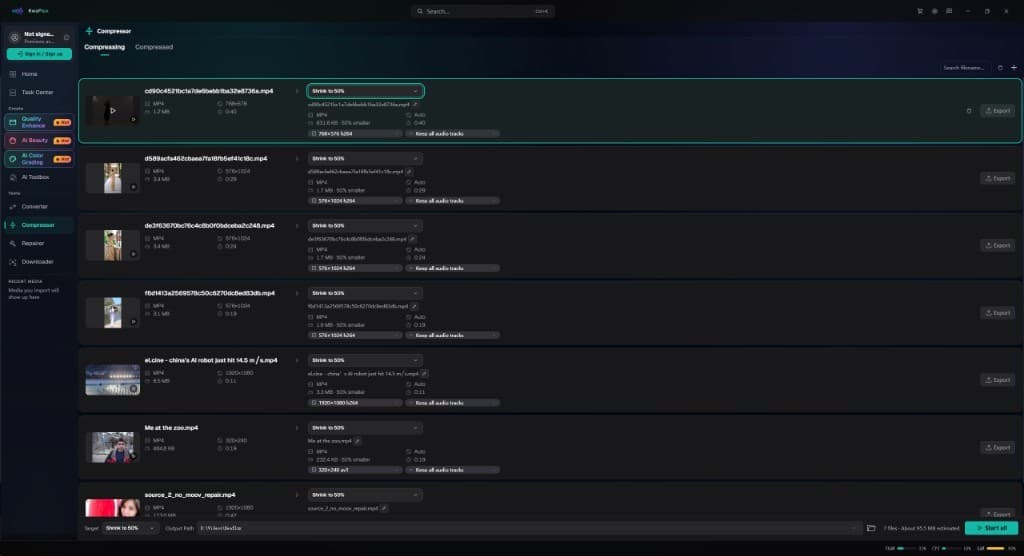Open the Repairer tool
Image resolution: width=1024 pixels, height=556 pixels.
click(x=33, y=244)
